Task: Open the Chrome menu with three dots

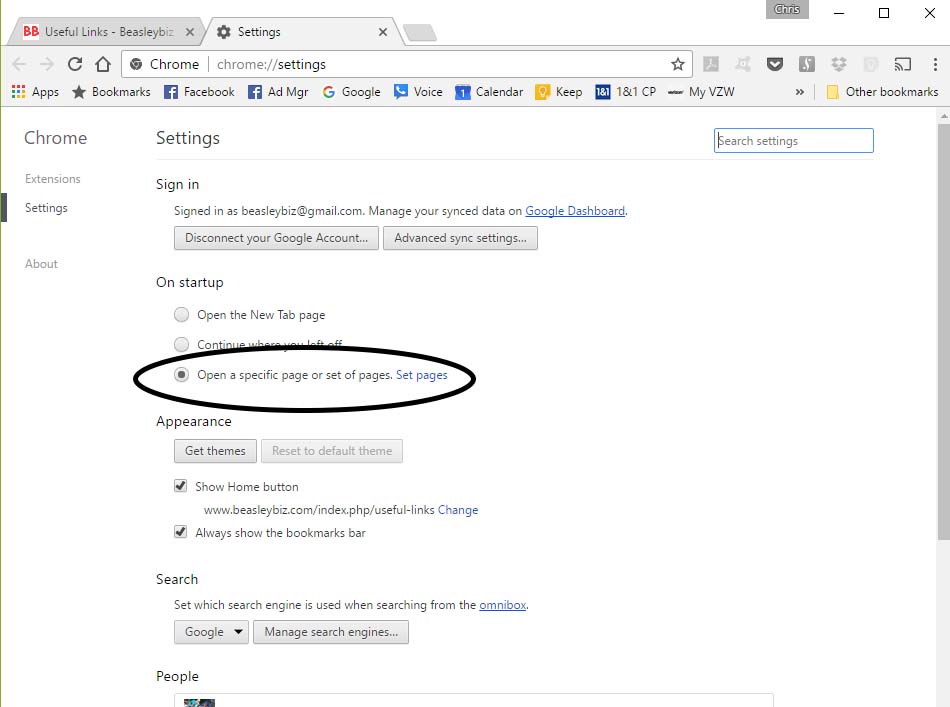Action: 935,63
